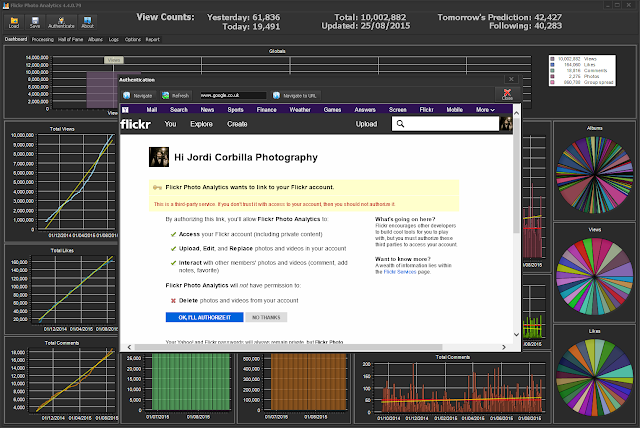640x428 pixels.
Task: Click the browser scroll up arrow
Action: click(516, 112)
